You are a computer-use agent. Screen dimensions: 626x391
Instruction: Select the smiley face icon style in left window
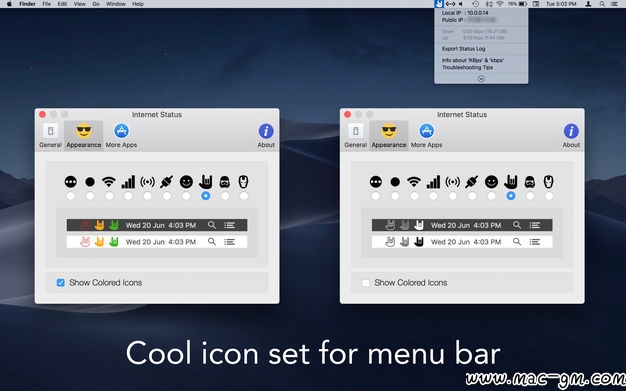tap(186, 182)
